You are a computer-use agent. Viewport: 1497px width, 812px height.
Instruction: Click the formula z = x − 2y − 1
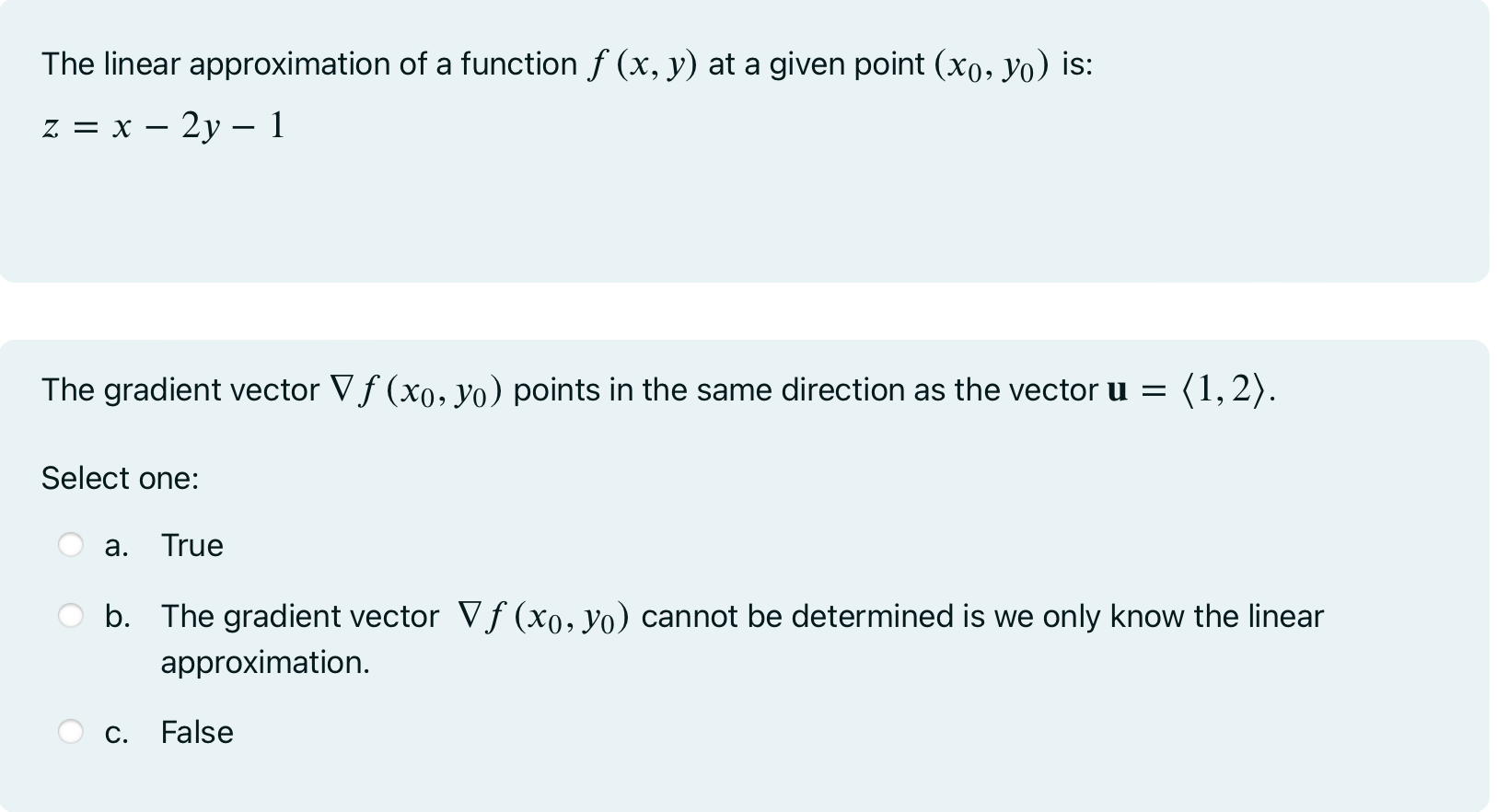click(162, 125)
